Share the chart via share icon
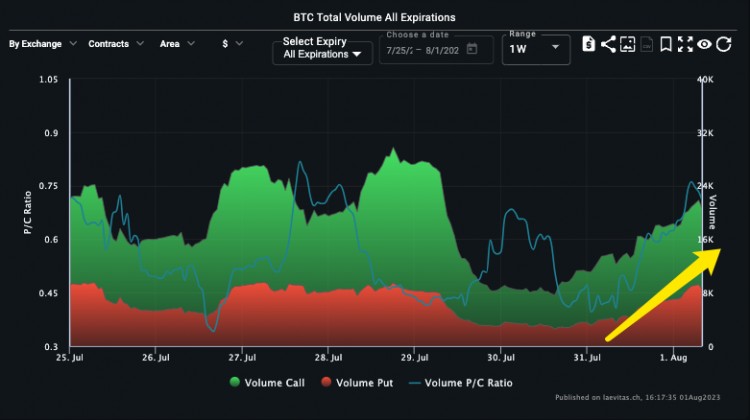Viewport: 750px width, 420px height. pos(608,44)
